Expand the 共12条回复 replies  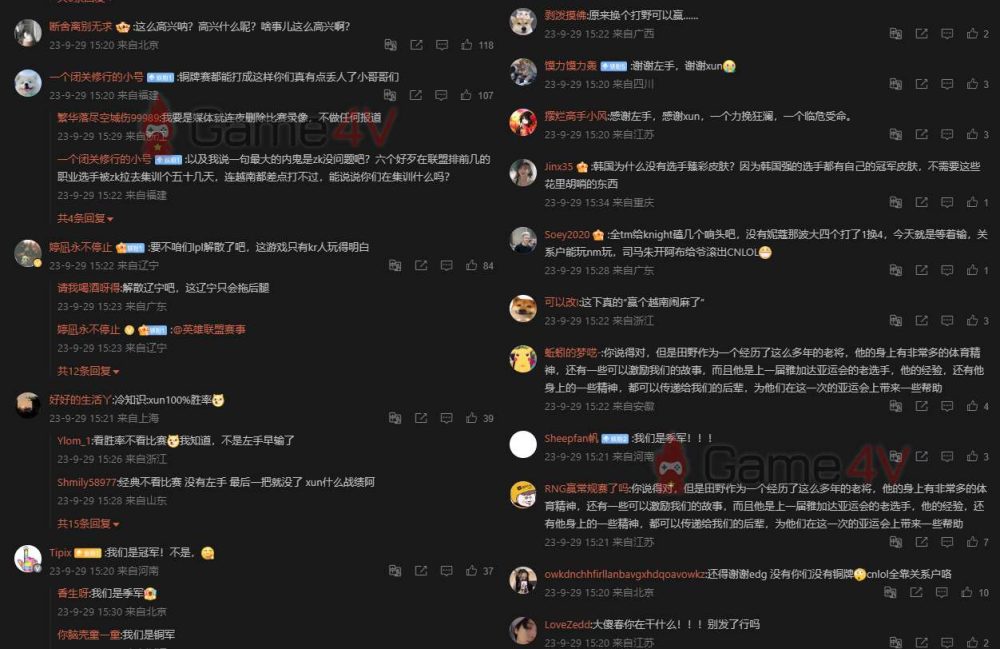[88, 371]
